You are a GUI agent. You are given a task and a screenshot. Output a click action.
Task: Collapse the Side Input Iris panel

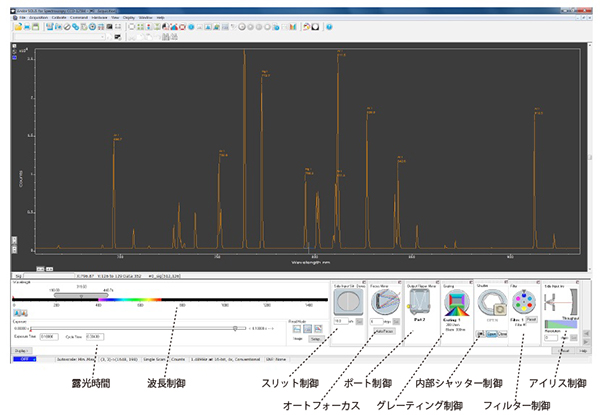click(x=577, y=283)
